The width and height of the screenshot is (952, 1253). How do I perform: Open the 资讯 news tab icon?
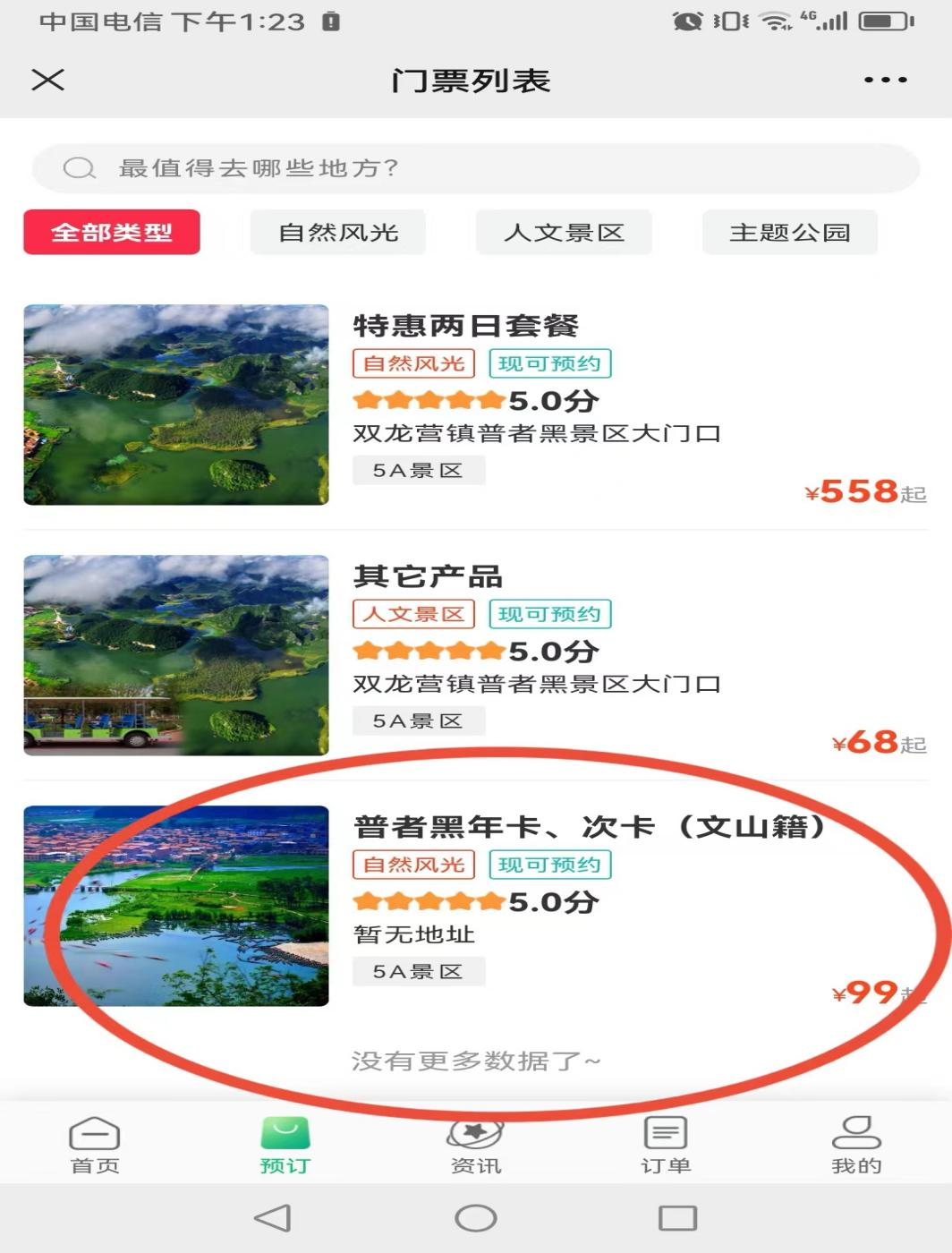tap(475, 1133)
